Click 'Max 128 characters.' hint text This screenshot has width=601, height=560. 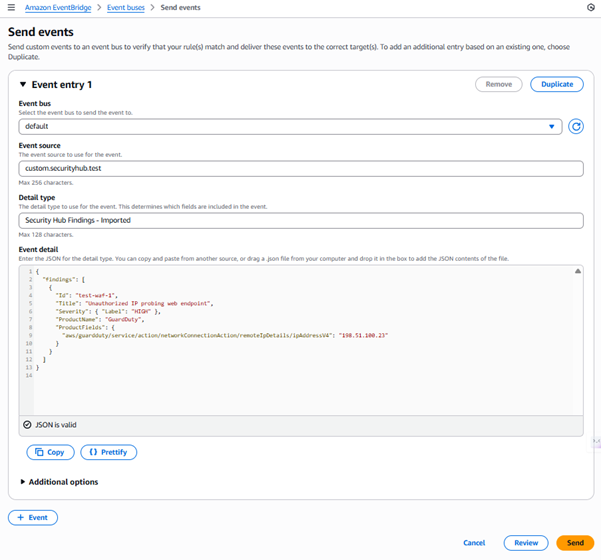point(46,235)
